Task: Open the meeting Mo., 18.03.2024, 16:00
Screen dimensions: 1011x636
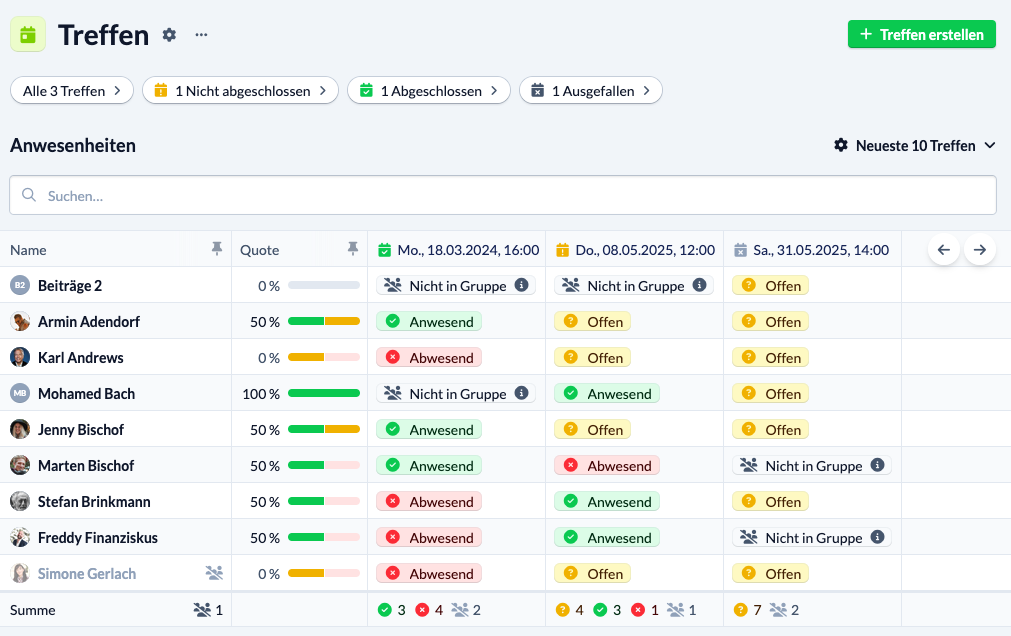Action: 468,250
